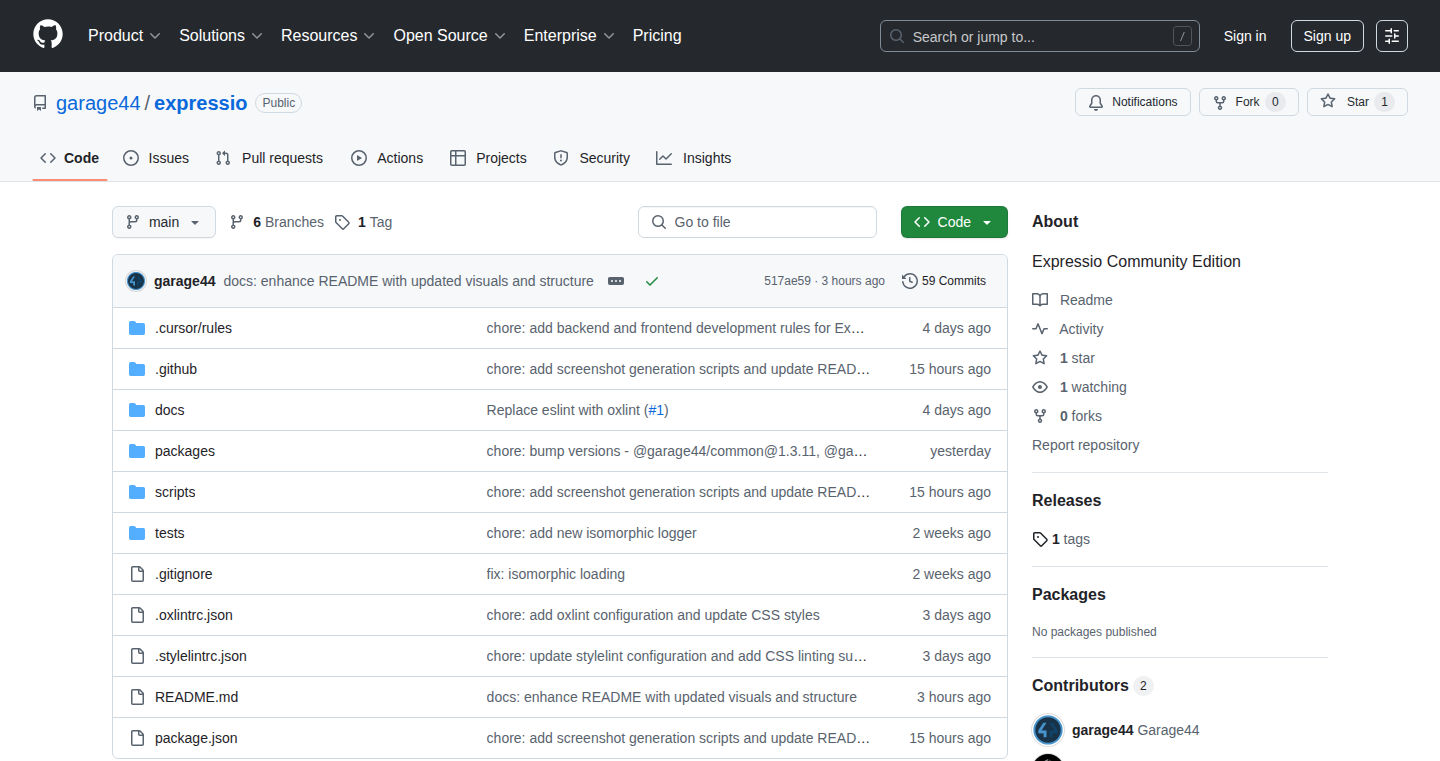Screen dimensions: 1440x761
Task: Open "fix: isomorphic loading" commit message
Action: point(556,574)
